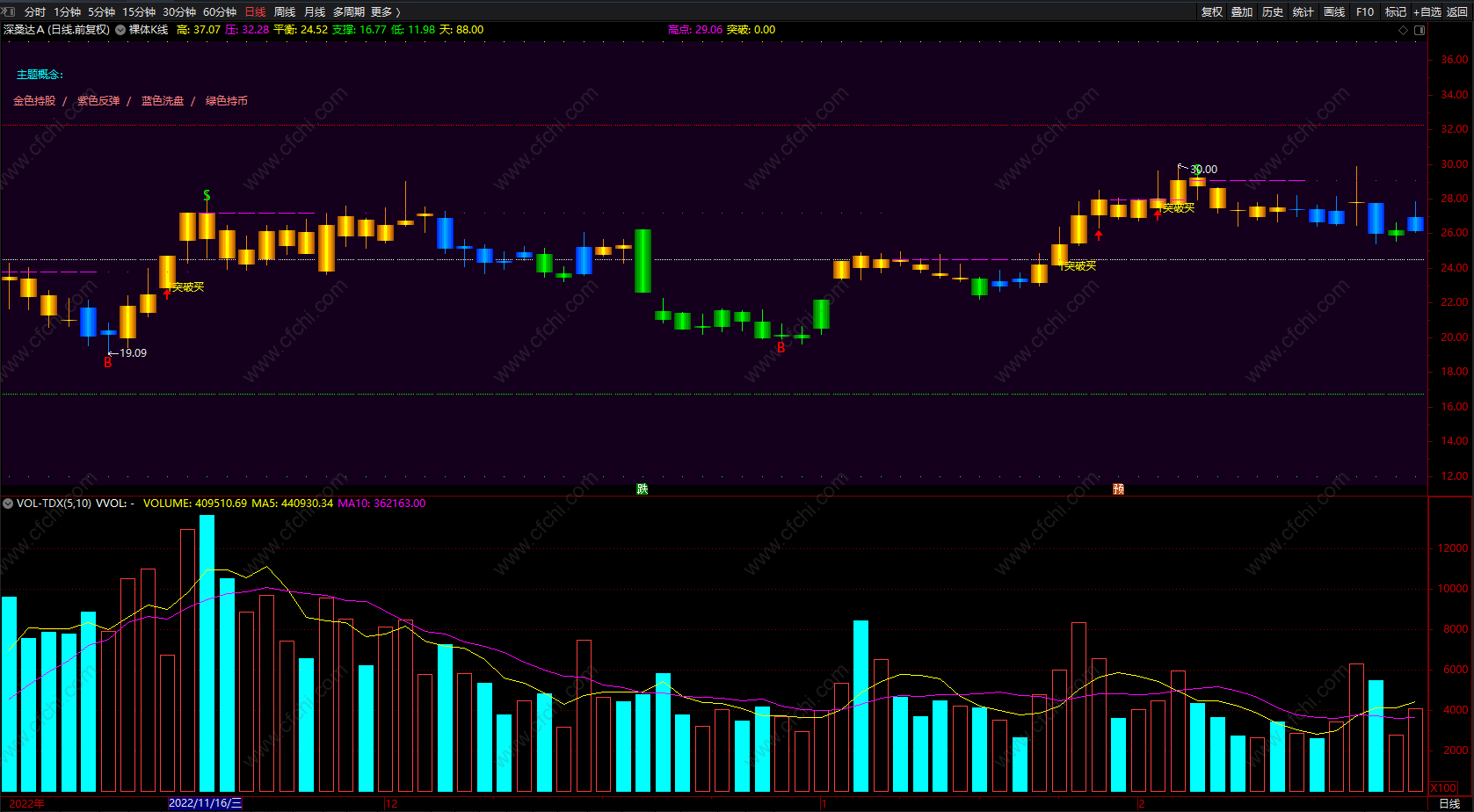The height and width of the screenshot is (812, 1474).
Task: Expand the 更多 periods dropdown
Action: [385, 11]
